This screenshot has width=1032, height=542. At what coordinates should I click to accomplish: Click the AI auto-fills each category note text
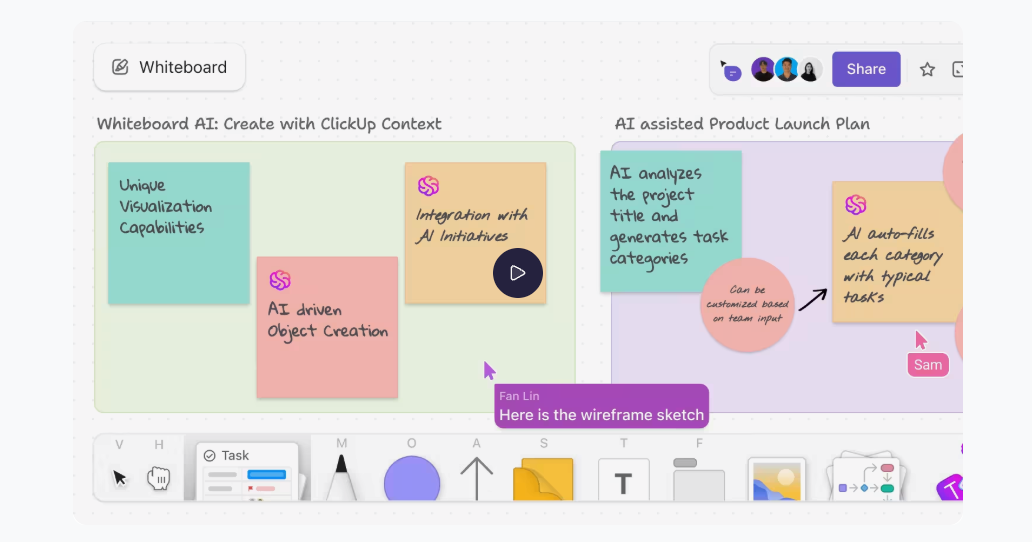click(892, 265)
